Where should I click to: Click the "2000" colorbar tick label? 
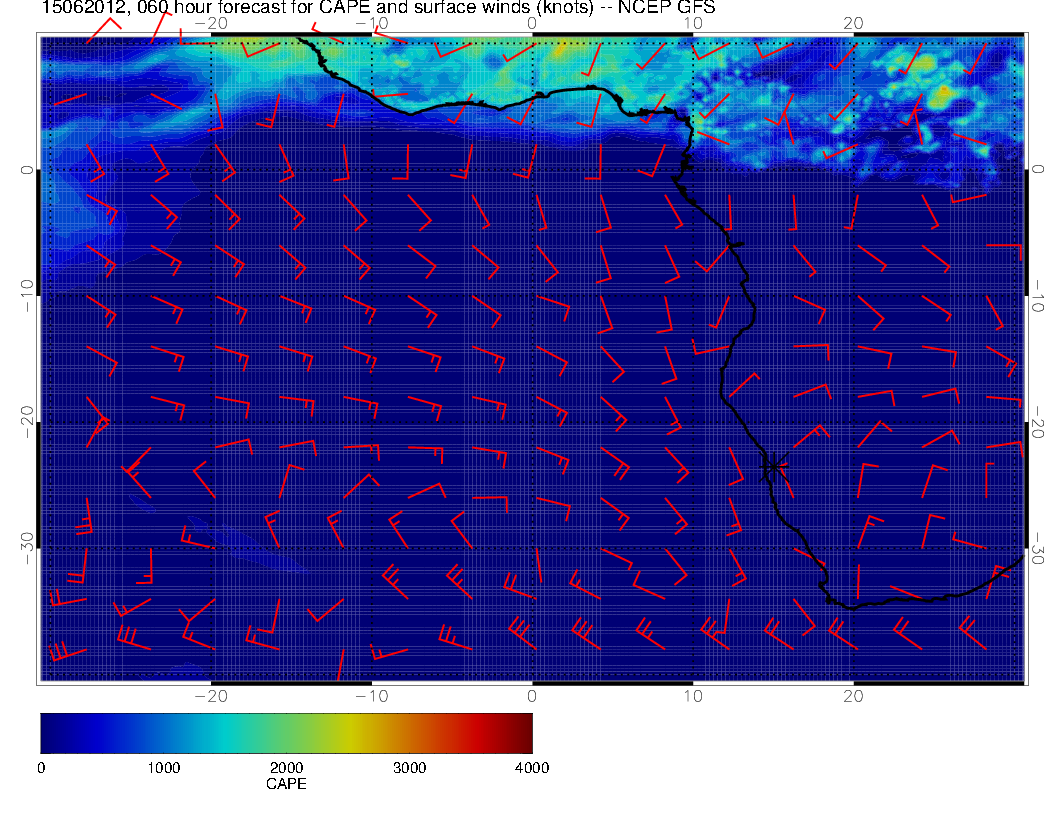[286, 768]
